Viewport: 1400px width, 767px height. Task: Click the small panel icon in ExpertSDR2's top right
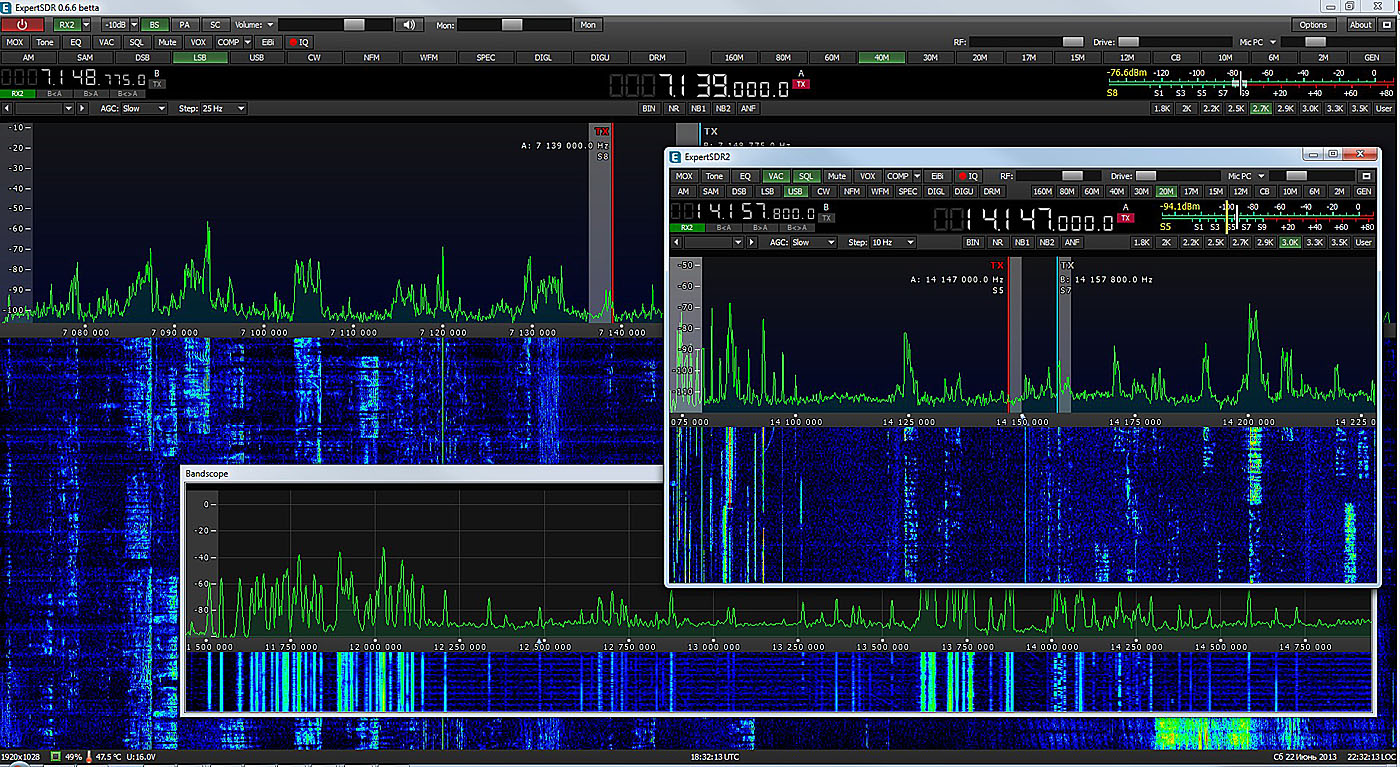pyautogui.click(x=1366, y=176)
